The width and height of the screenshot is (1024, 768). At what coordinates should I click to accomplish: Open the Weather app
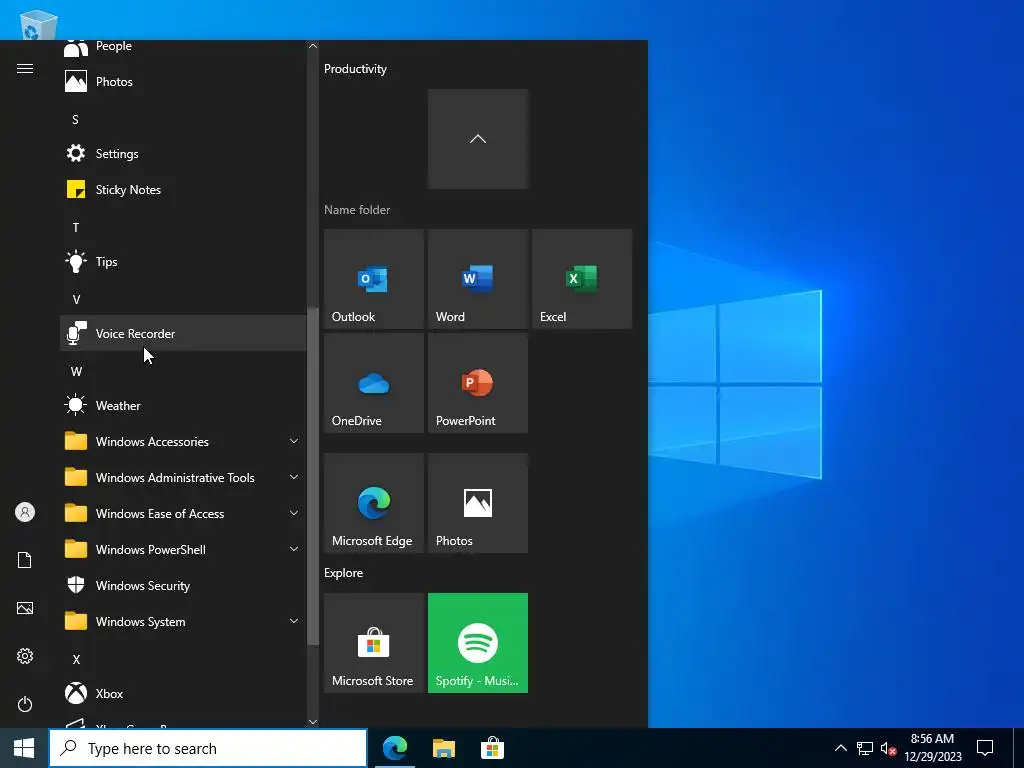coord(183,406)
